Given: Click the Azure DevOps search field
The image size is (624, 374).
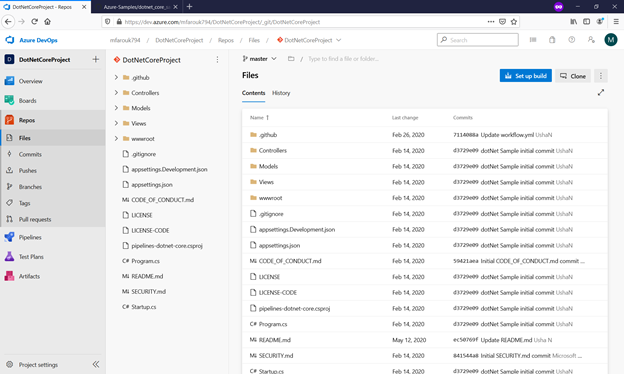Looking at the screenshot, I should pos(478,40).
